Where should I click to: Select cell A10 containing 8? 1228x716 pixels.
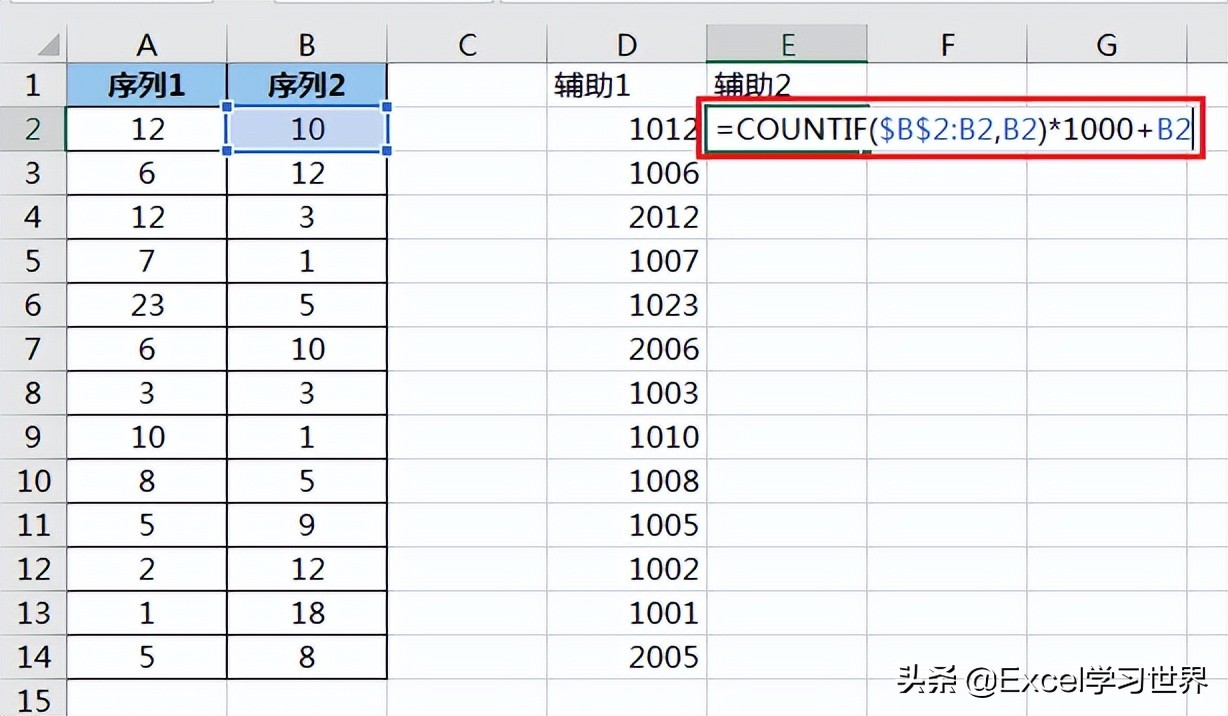[147, 481]
